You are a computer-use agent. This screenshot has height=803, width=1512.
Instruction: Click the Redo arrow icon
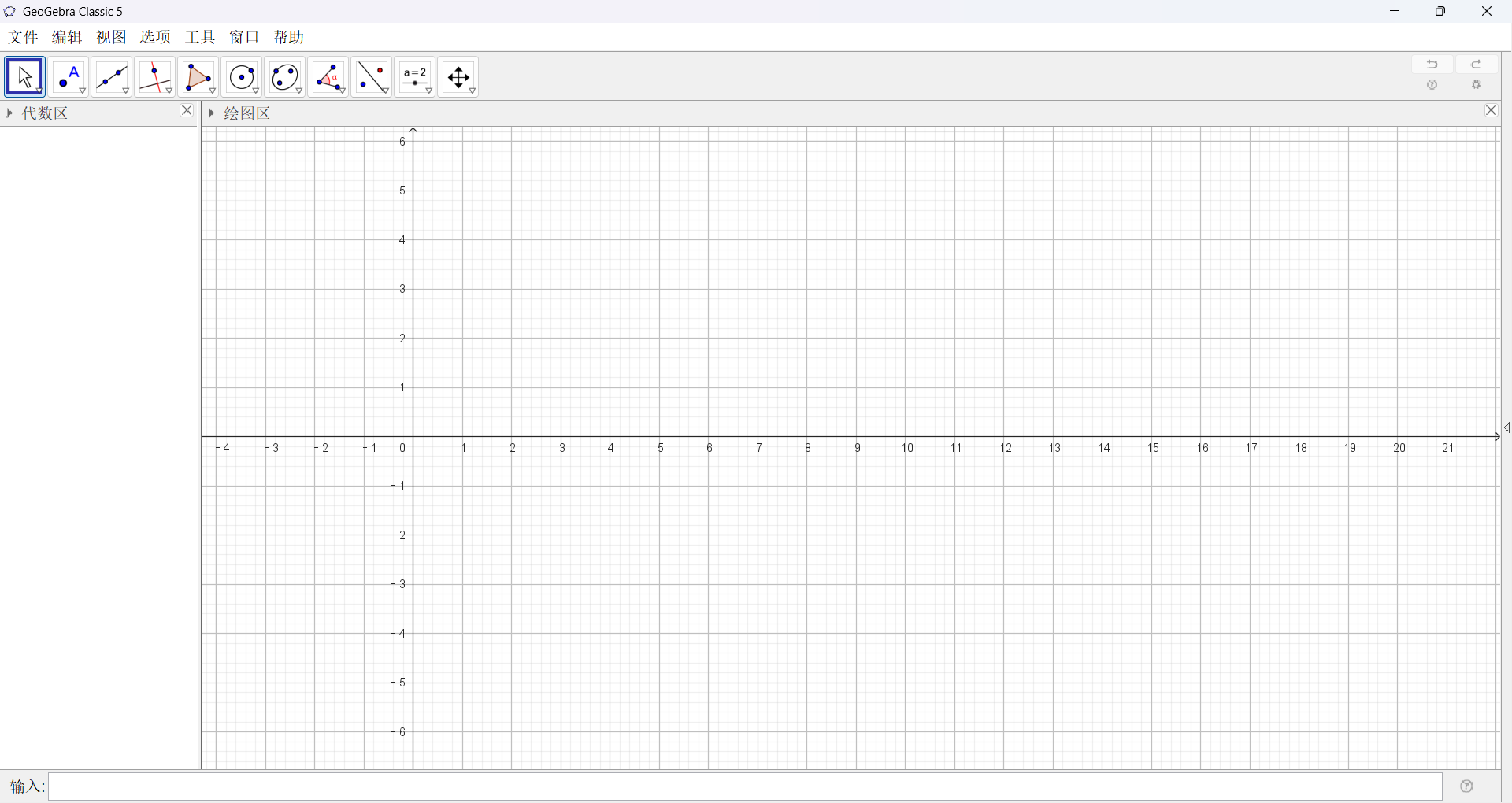[x=1477, y=64]
